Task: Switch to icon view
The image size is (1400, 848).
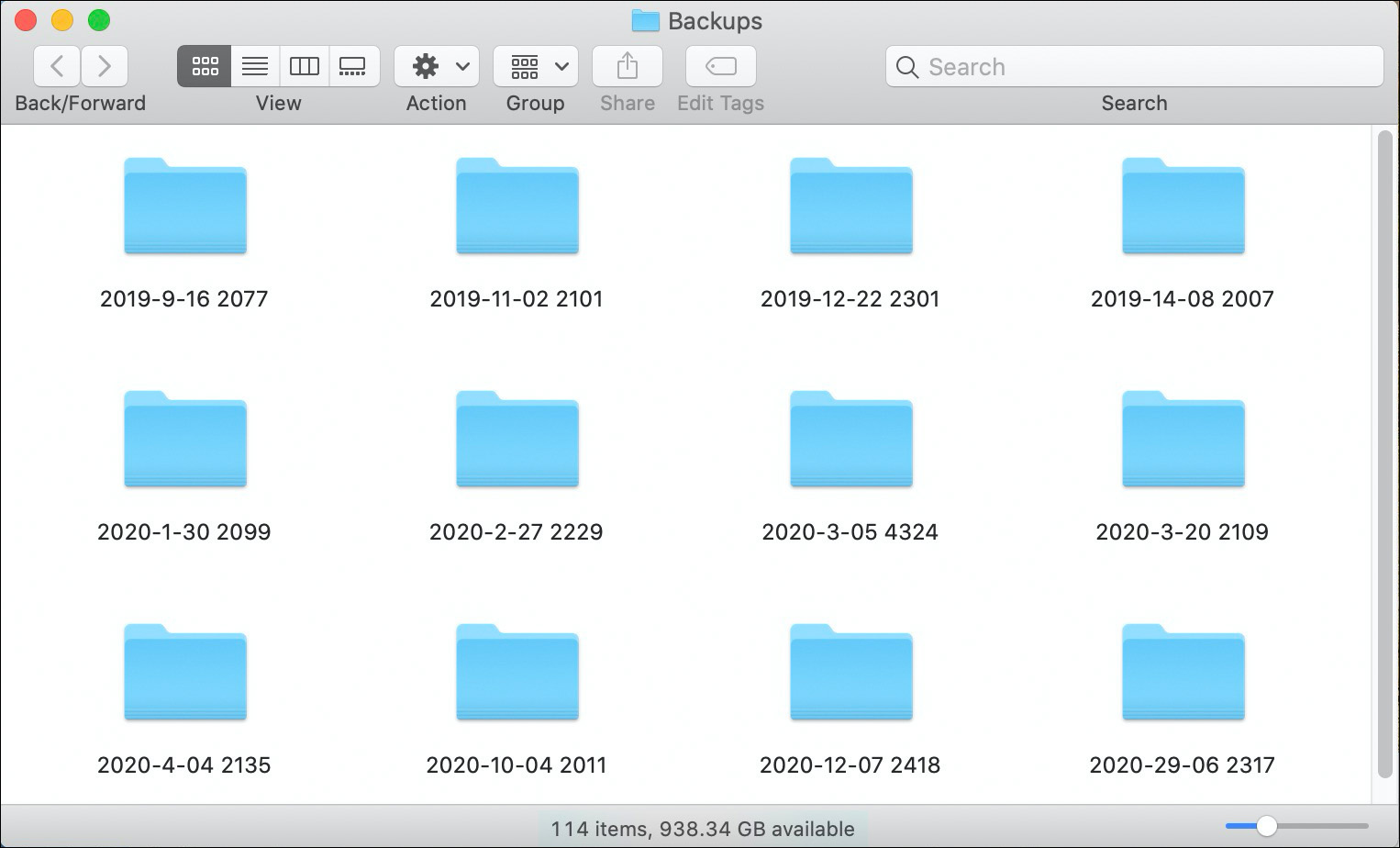Action: pyautogui.click(x=204, y=65)
